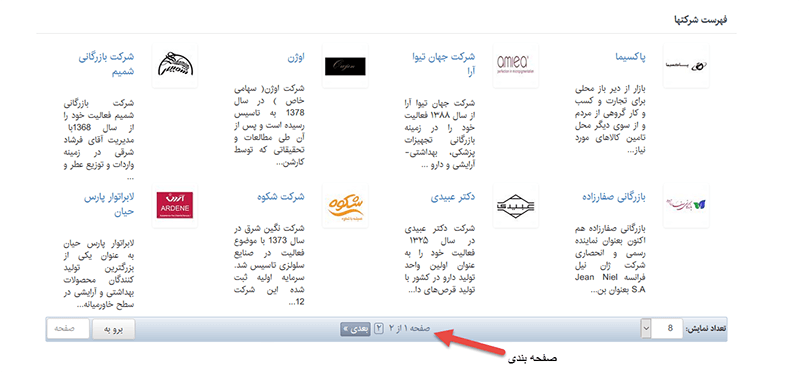The image size is (800, 372).
Task: Click the پارس حیان description text
Action: tap(99, 273)
